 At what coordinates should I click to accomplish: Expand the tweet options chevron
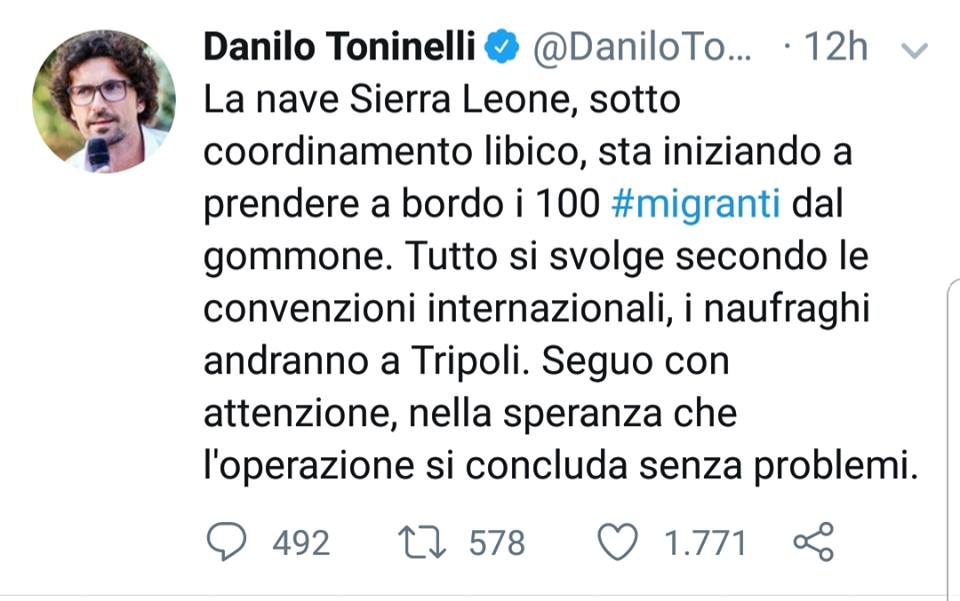[x=915, y=51]
